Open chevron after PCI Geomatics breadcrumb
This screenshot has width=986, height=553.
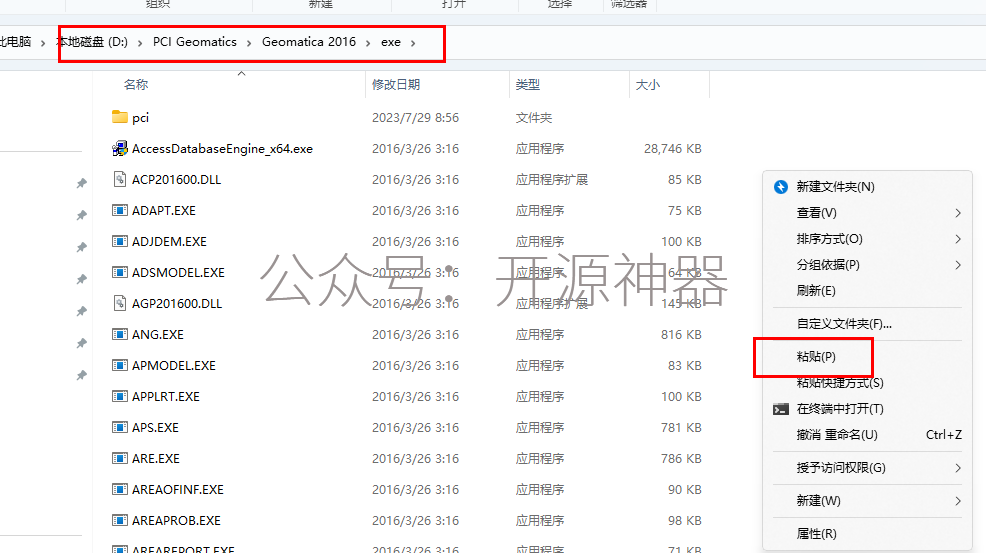(x=249, y=43)
